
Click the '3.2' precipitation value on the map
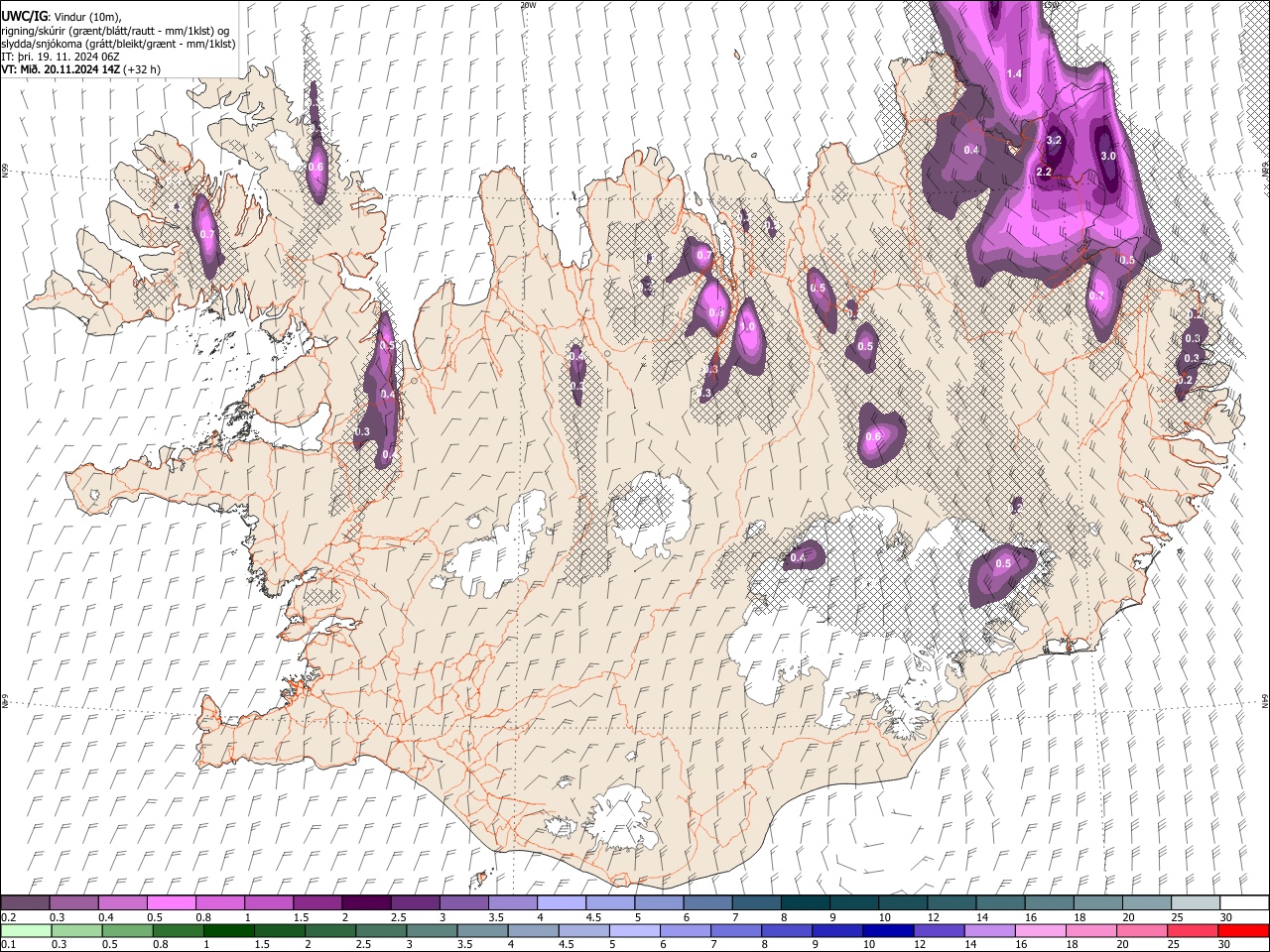tap(1055, 140)
